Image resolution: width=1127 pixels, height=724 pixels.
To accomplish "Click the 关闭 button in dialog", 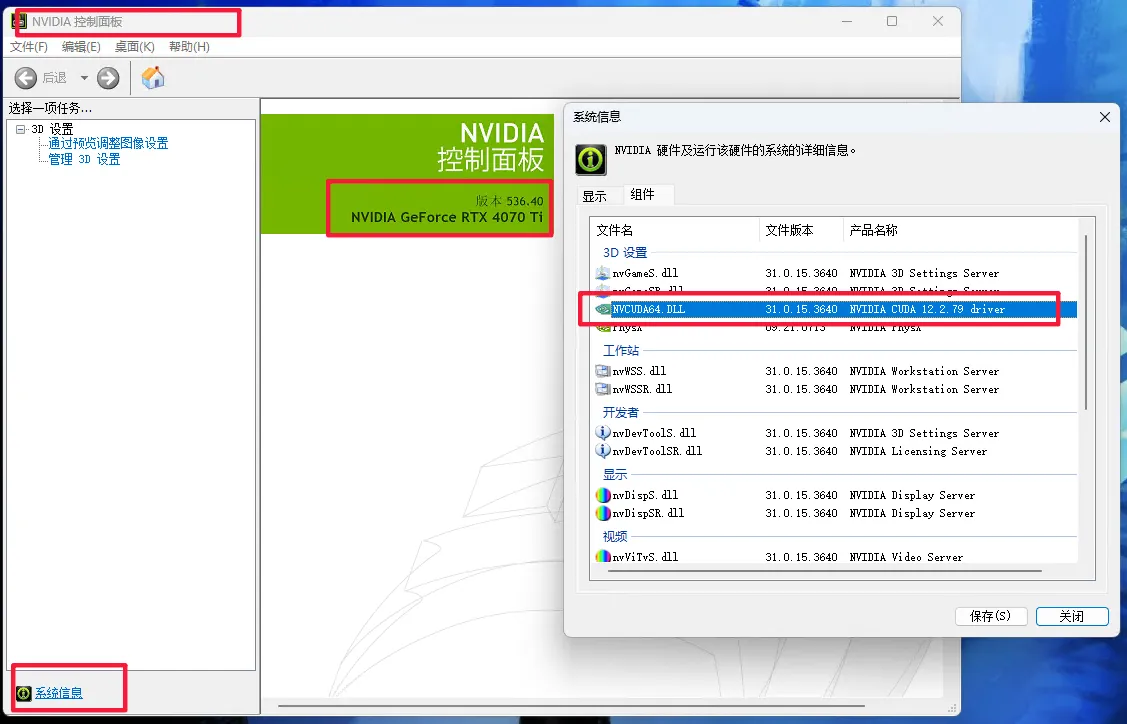I will [x=1072, y=616].
